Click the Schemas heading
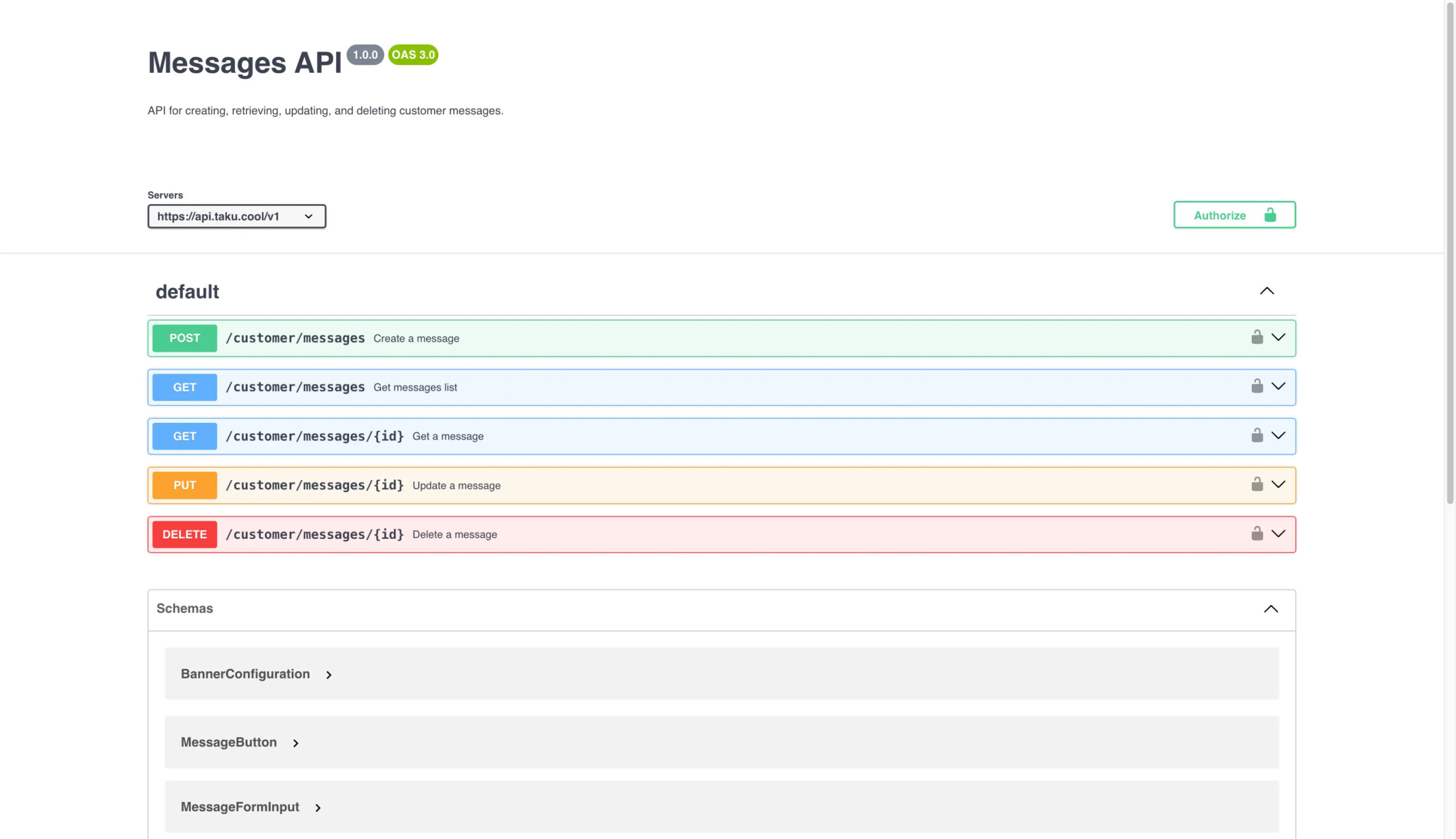Screen dimensions: 1456x839 (x=184, y=609)
